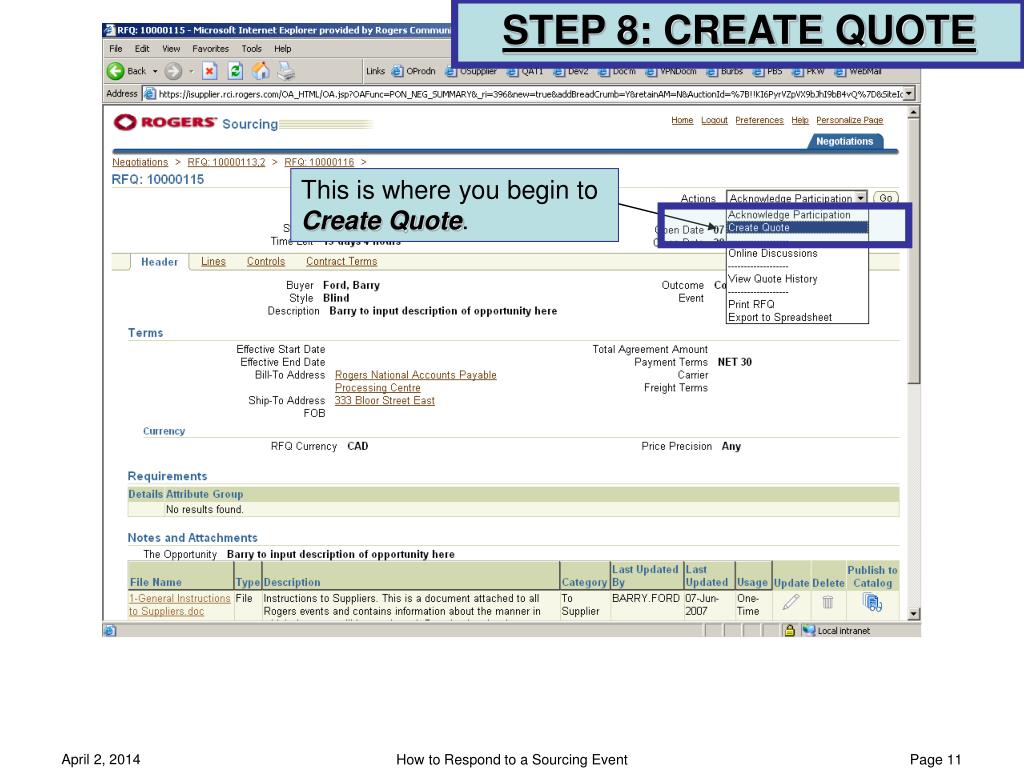
Task: Open Rogers National Accounts Payable link
Action: click(x=415, y=381)
